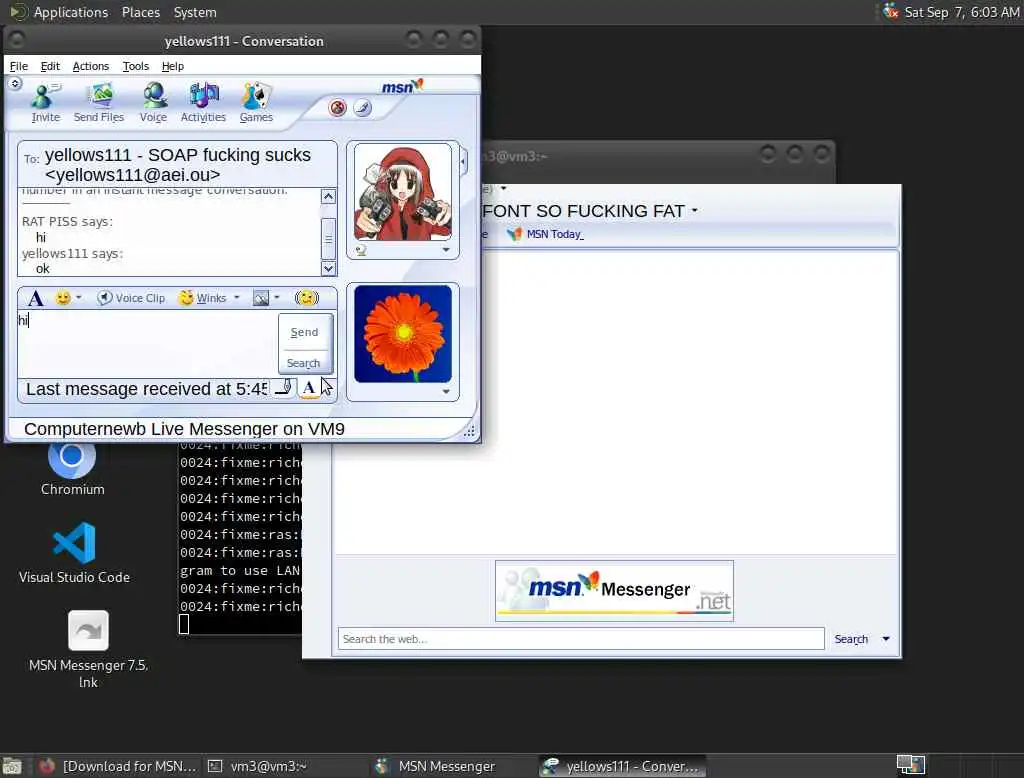The width and height of the screenshot is (1024, 778).
Task: Click the MSN Today link
Action: (554, 234)
